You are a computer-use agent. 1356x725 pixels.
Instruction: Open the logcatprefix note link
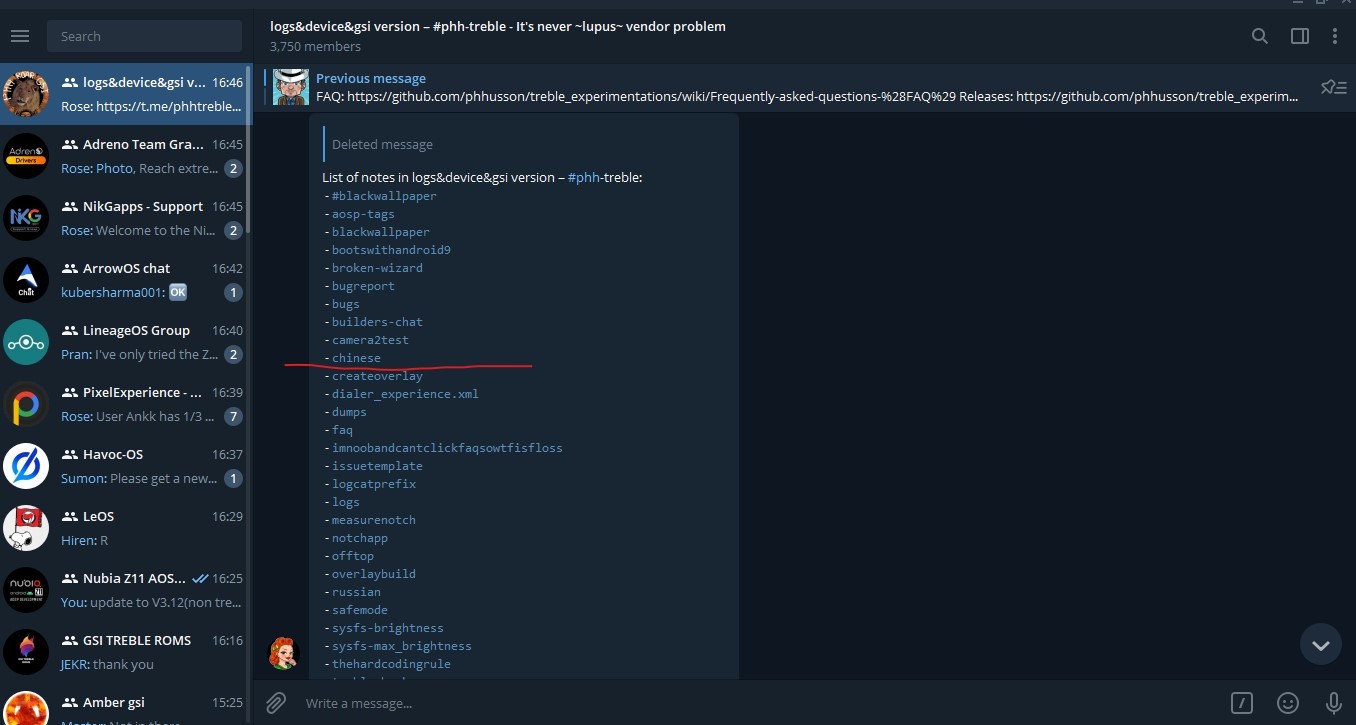374,484
